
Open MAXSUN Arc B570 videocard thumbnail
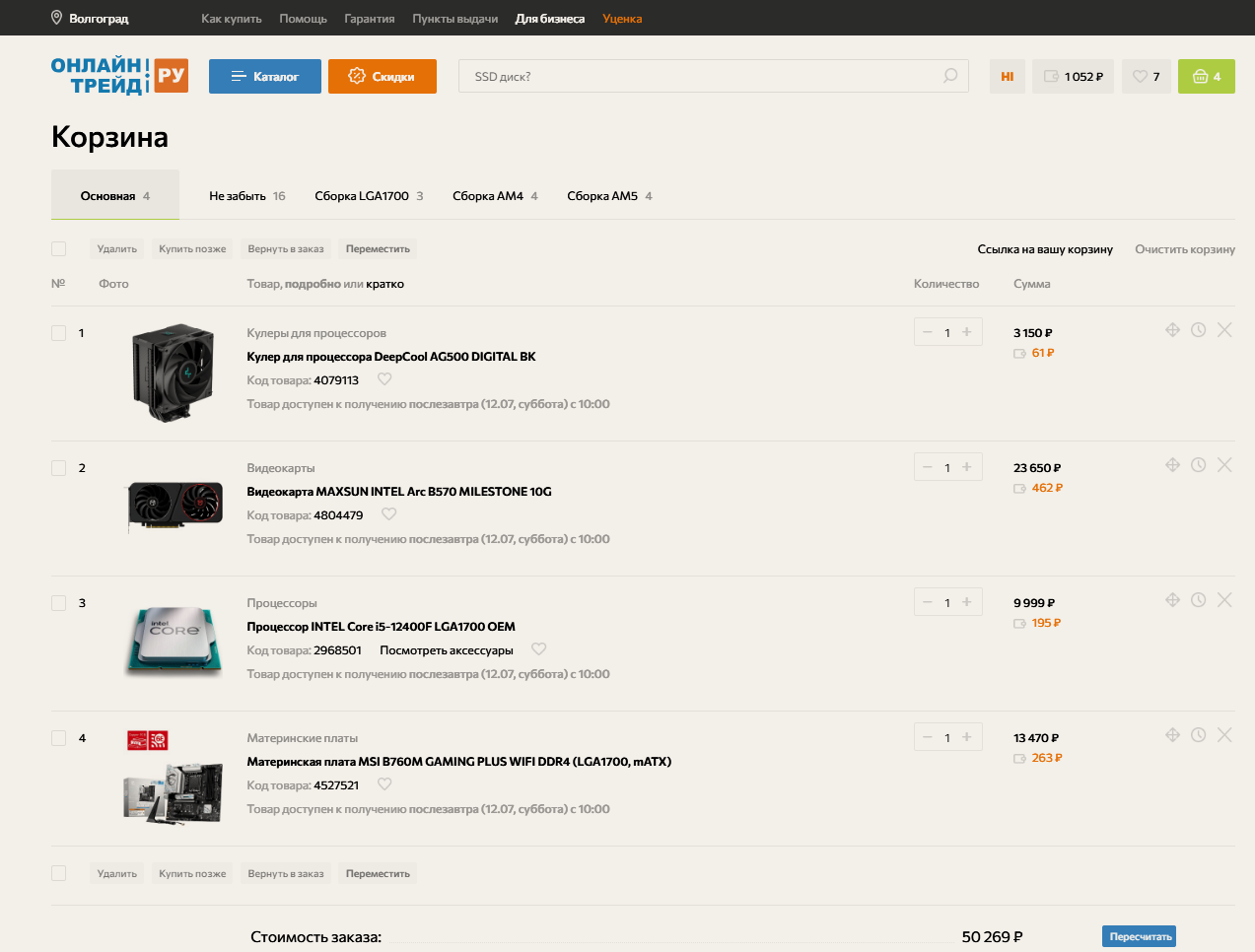point(174,507)
